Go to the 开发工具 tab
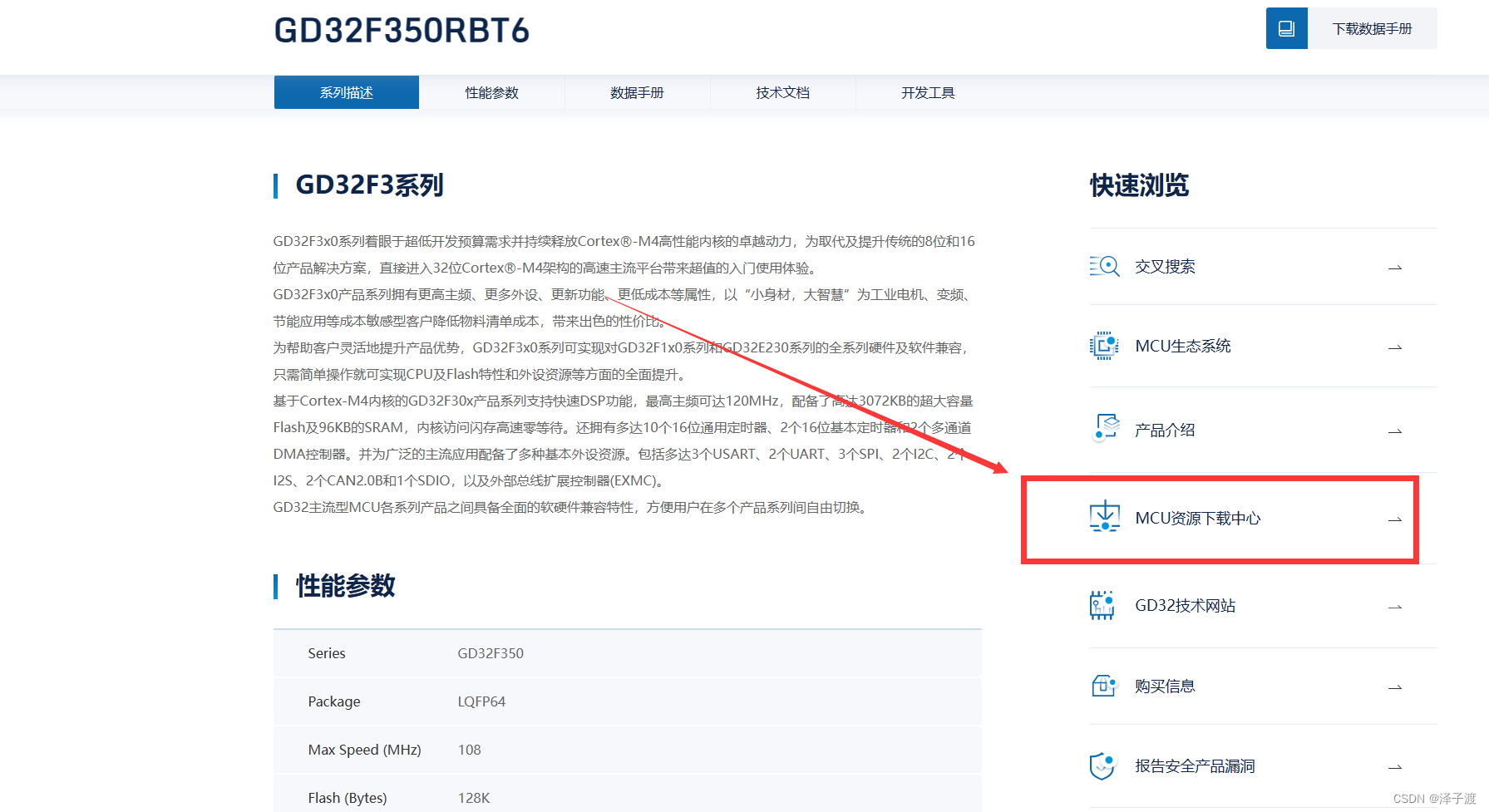Image resolution: width=1489 pixels, height=812 pixels. tap(929, 92)
